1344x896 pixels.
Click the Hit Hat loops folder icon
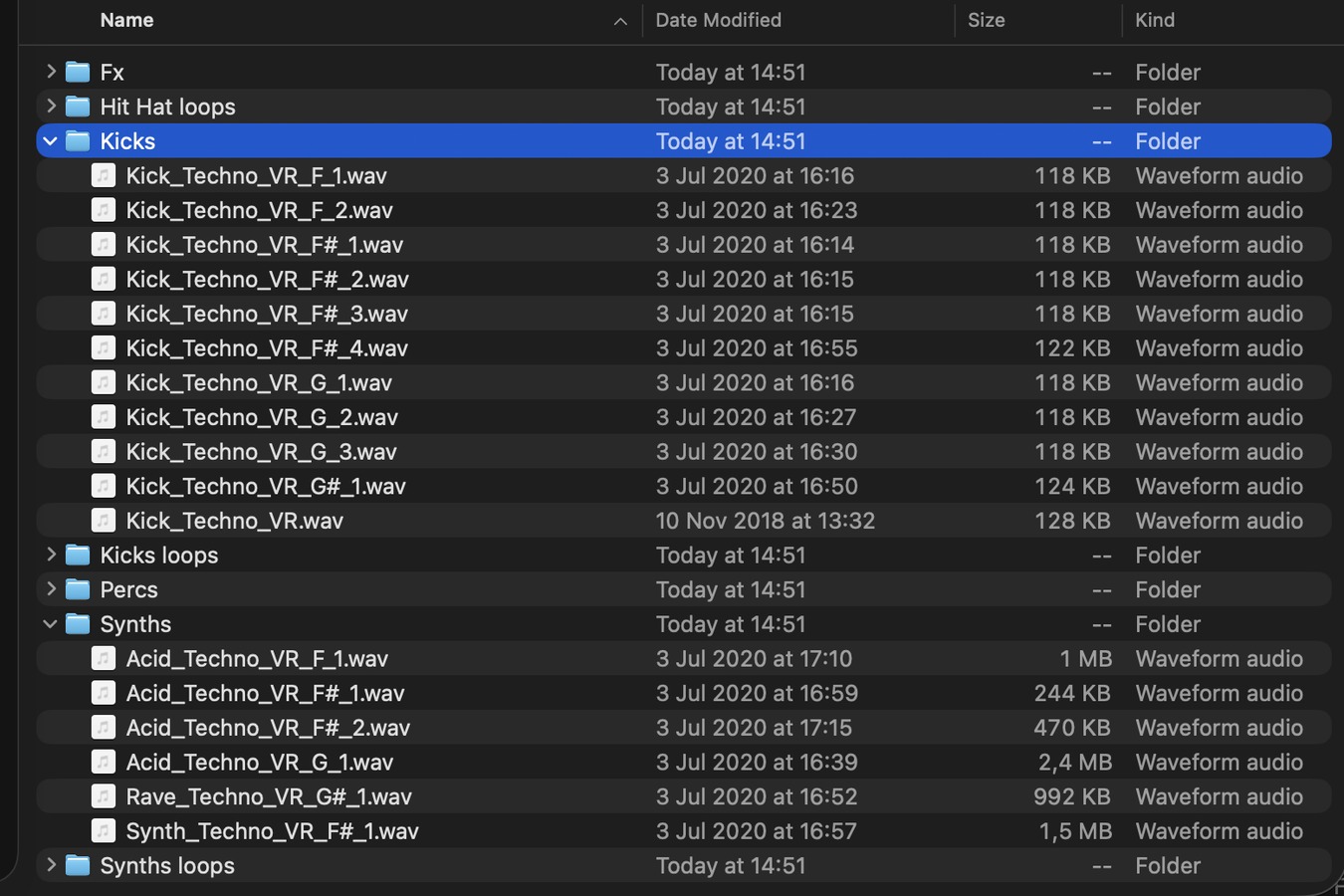point(78,107)
